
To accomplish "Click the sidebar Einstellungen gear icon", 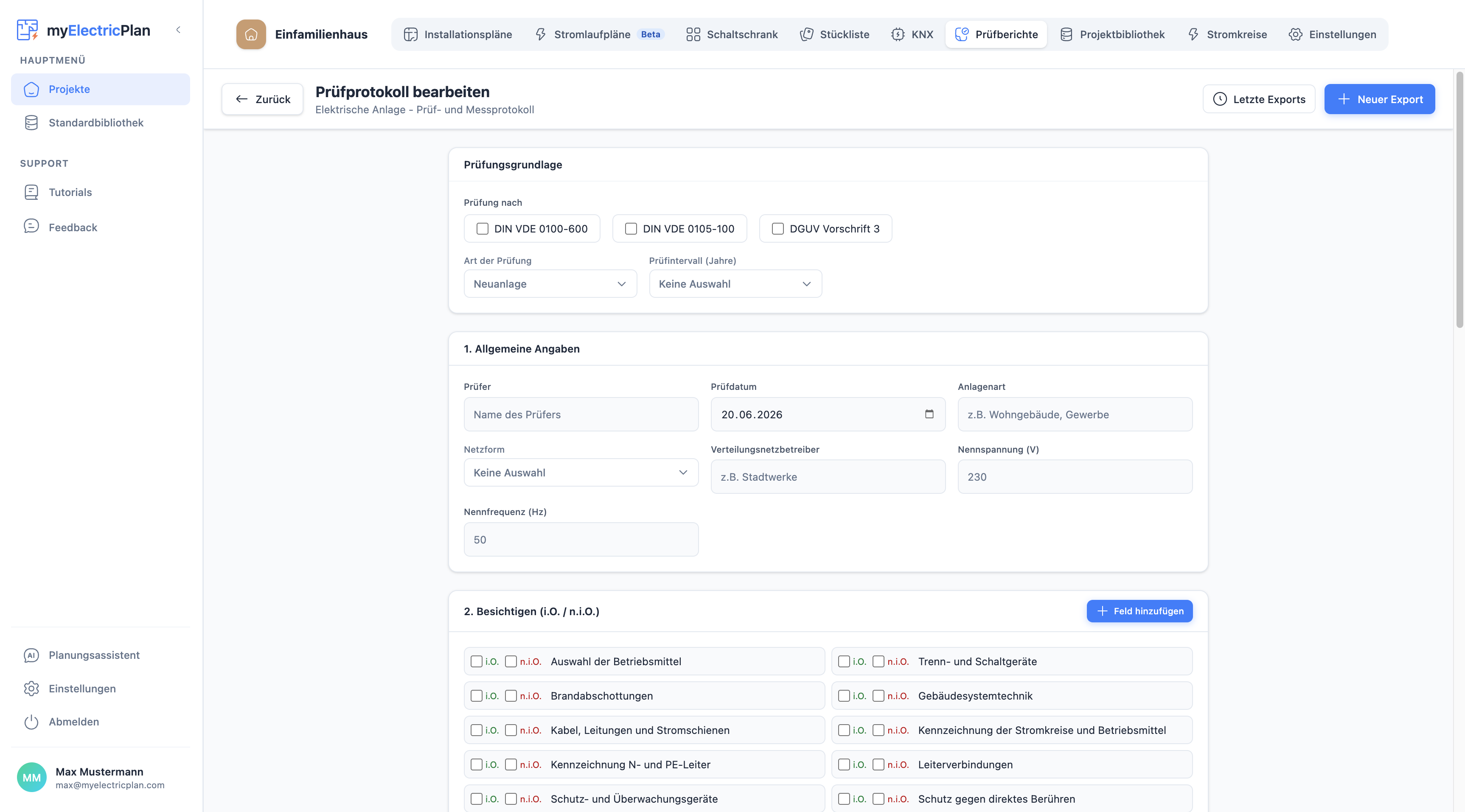I will (31, 689).
